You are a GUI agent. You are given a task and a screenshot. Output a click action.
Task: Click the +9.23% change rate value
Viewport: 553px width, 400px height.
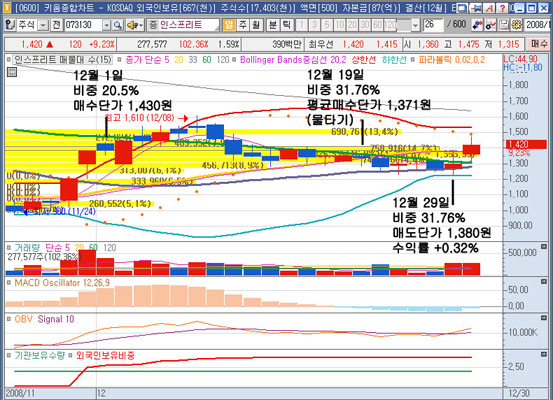102,44
